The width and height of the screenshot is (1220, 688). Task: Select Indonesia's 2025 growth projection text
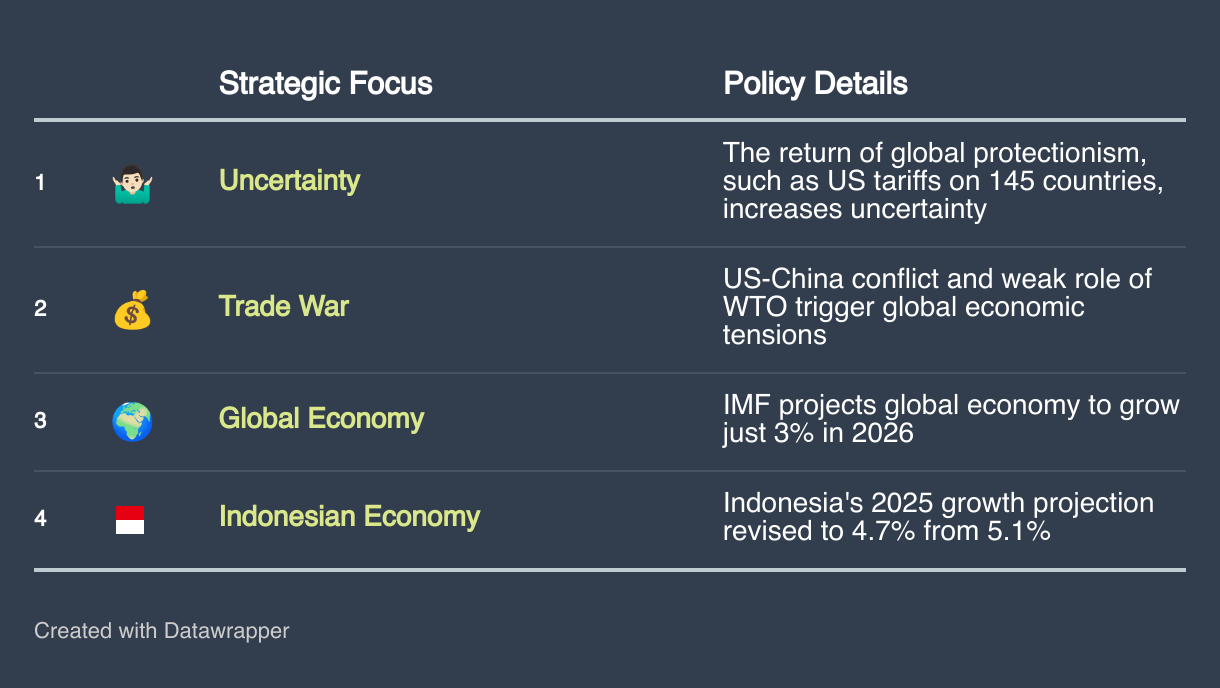(938, 516)
